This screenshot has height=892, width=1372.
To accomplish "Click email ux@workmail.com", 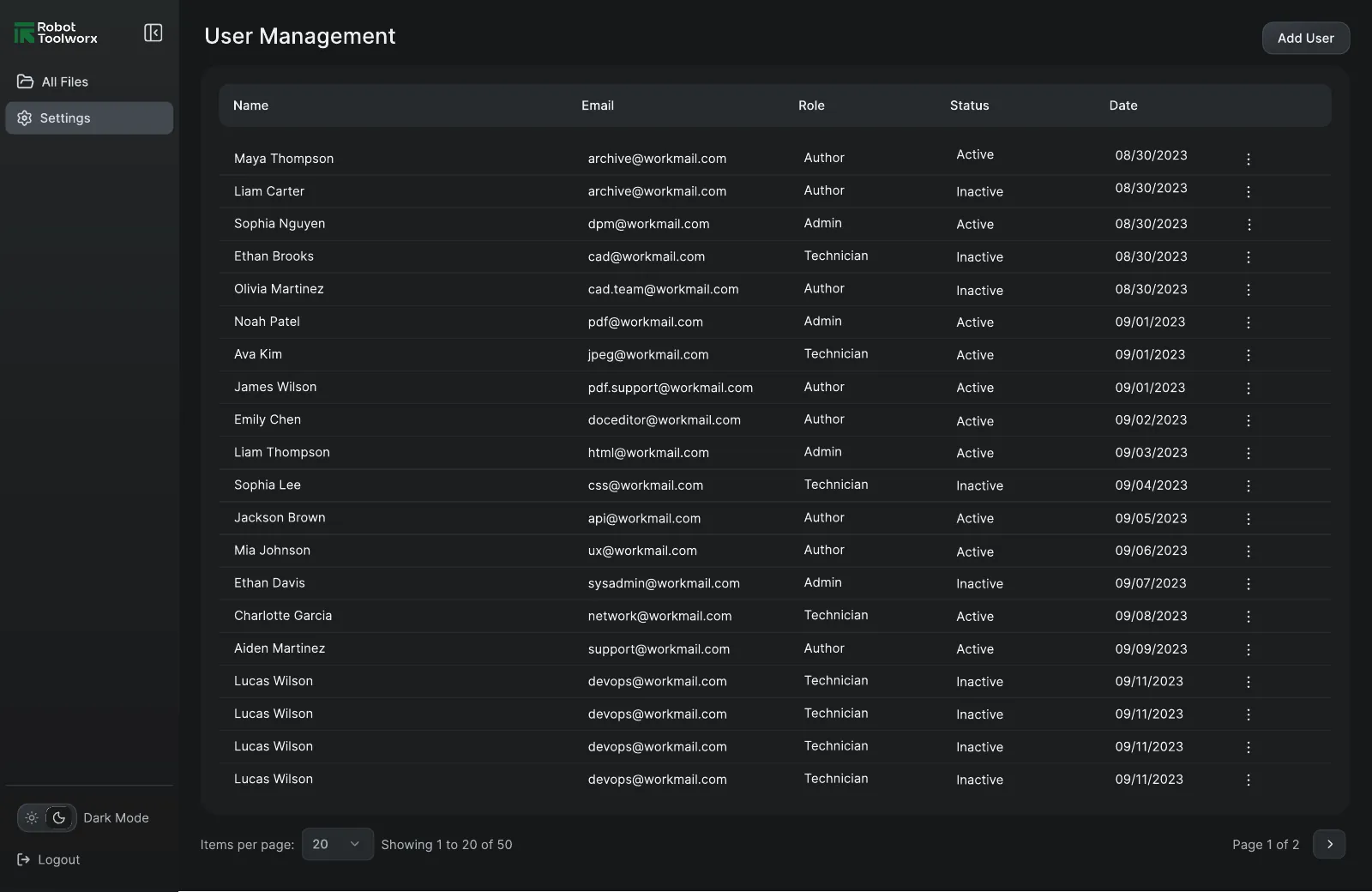I will pyautogui.click(x=642, y=551).
